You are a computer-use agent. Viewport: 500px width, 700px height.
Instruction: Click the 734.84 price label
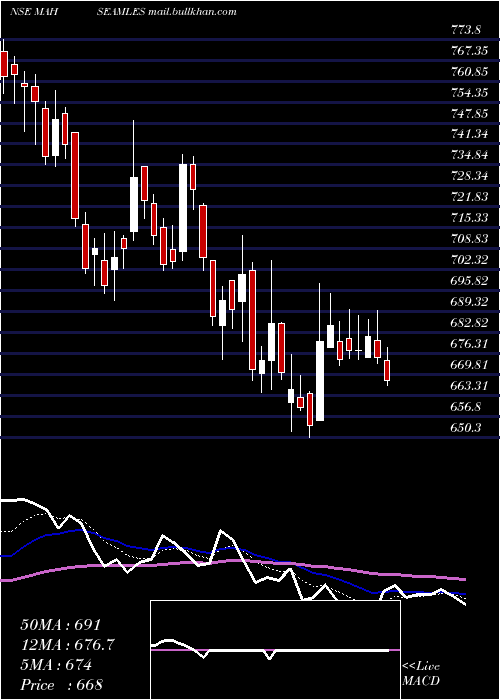tap(469, 156)
